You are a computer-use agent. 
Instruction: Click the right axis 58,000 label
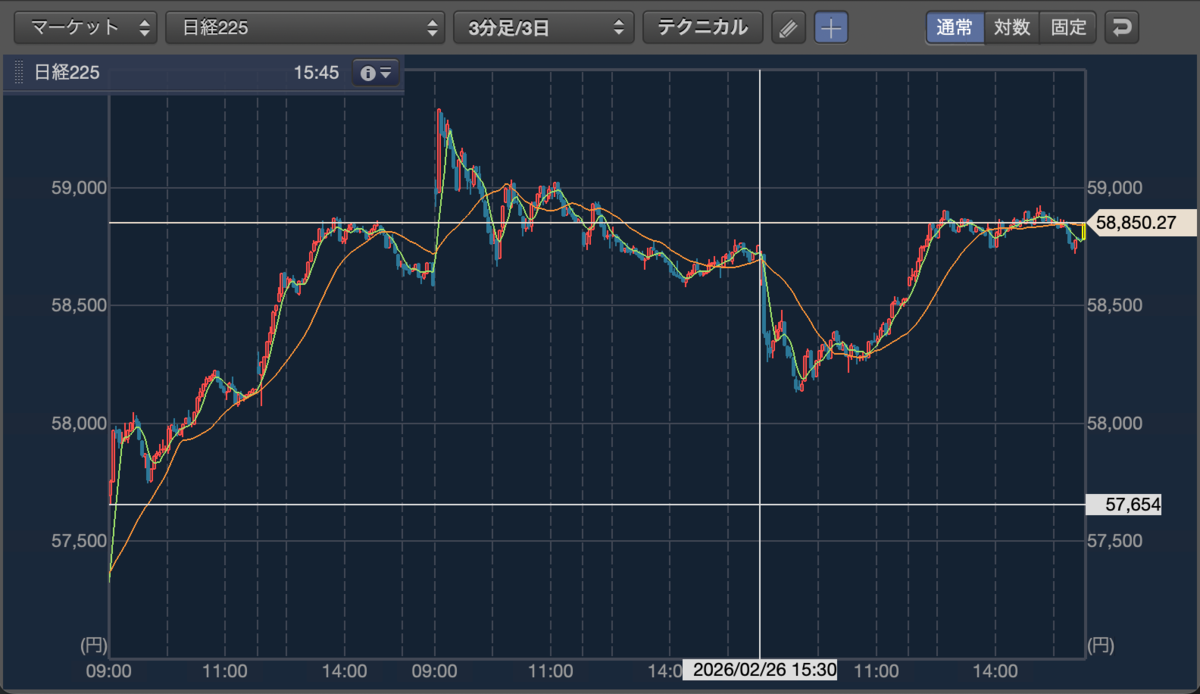pos(1115,424)
